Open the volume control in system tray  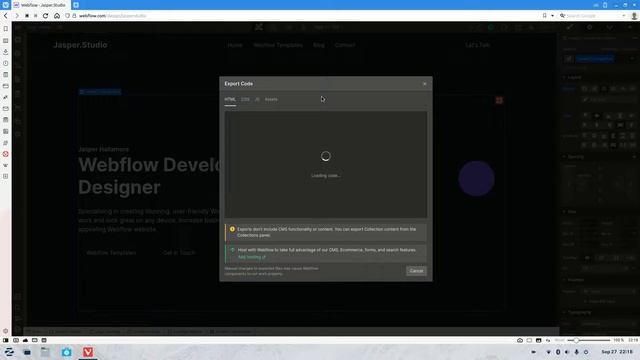pos(567,352)
